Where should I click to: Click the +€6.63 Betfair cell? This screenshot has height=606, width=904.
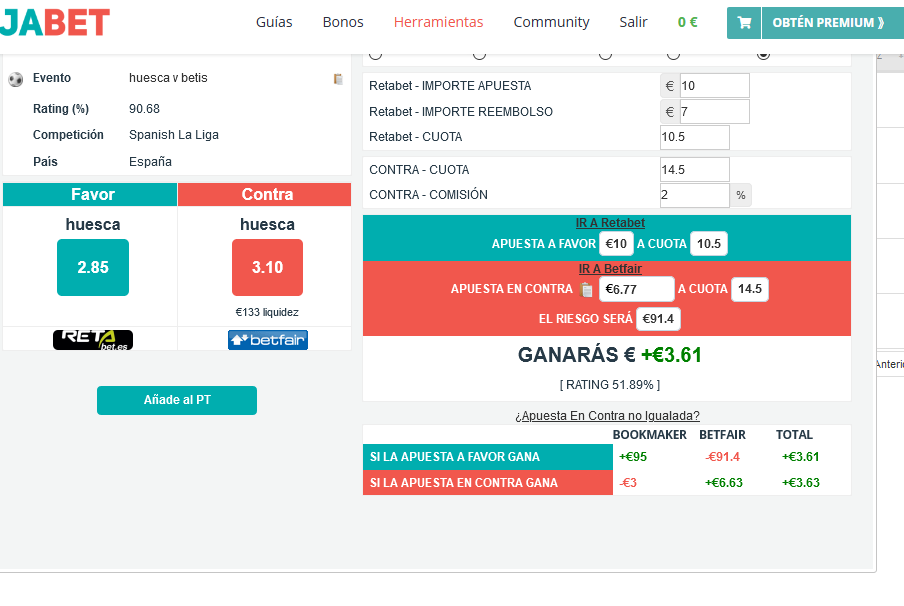tap(724, 483)
